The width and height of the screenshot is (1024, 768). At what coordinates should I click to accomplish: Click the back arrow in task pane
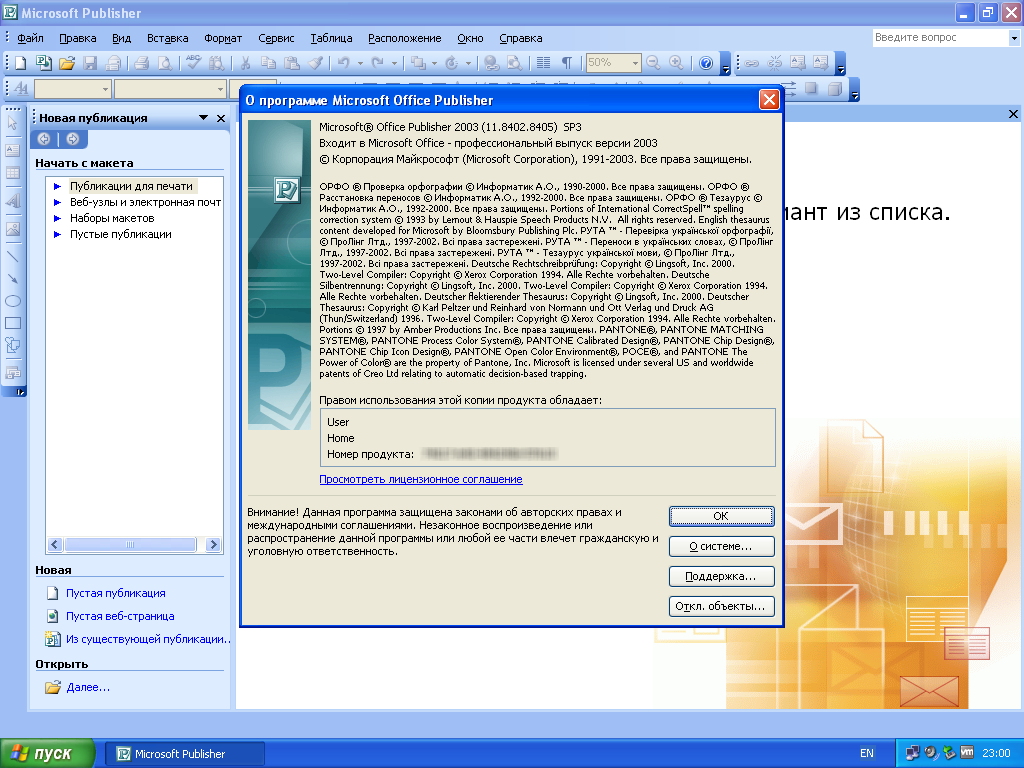pyautogui.click(x=44, y=139)
